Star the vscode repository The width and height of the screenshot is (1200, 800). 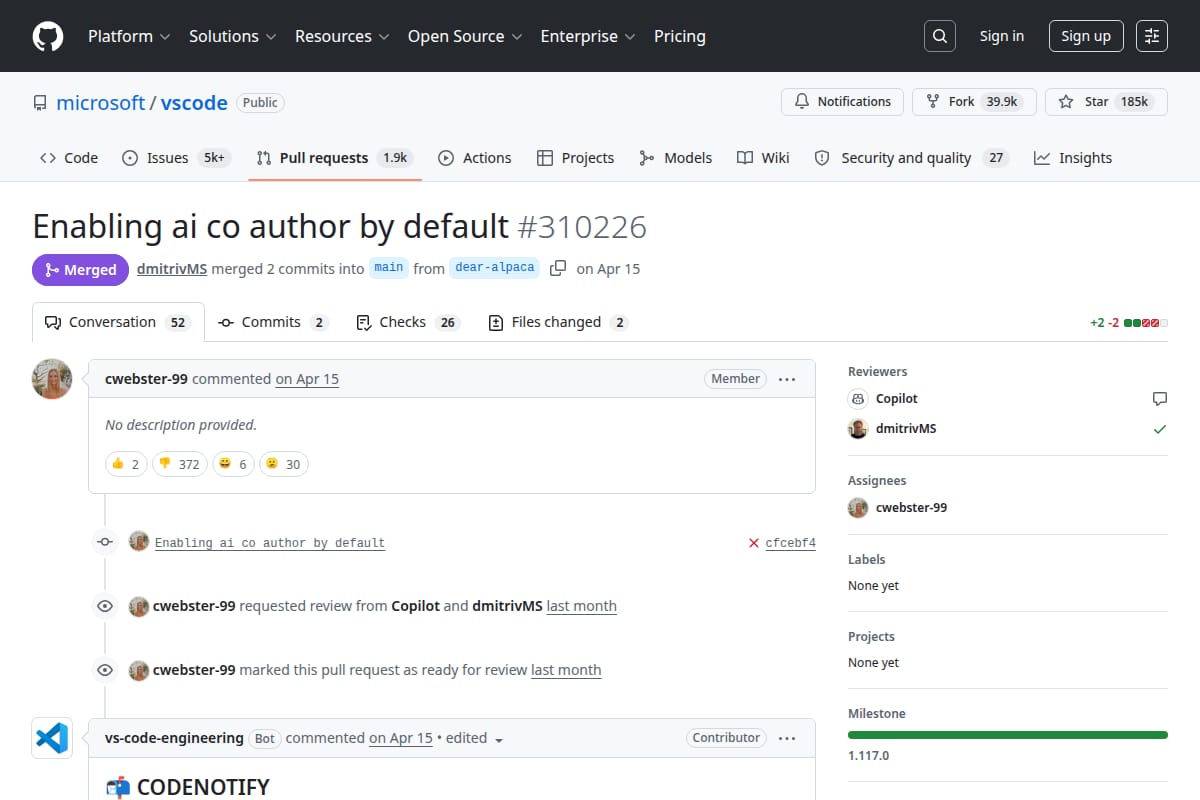click(x=1106, y=102)
